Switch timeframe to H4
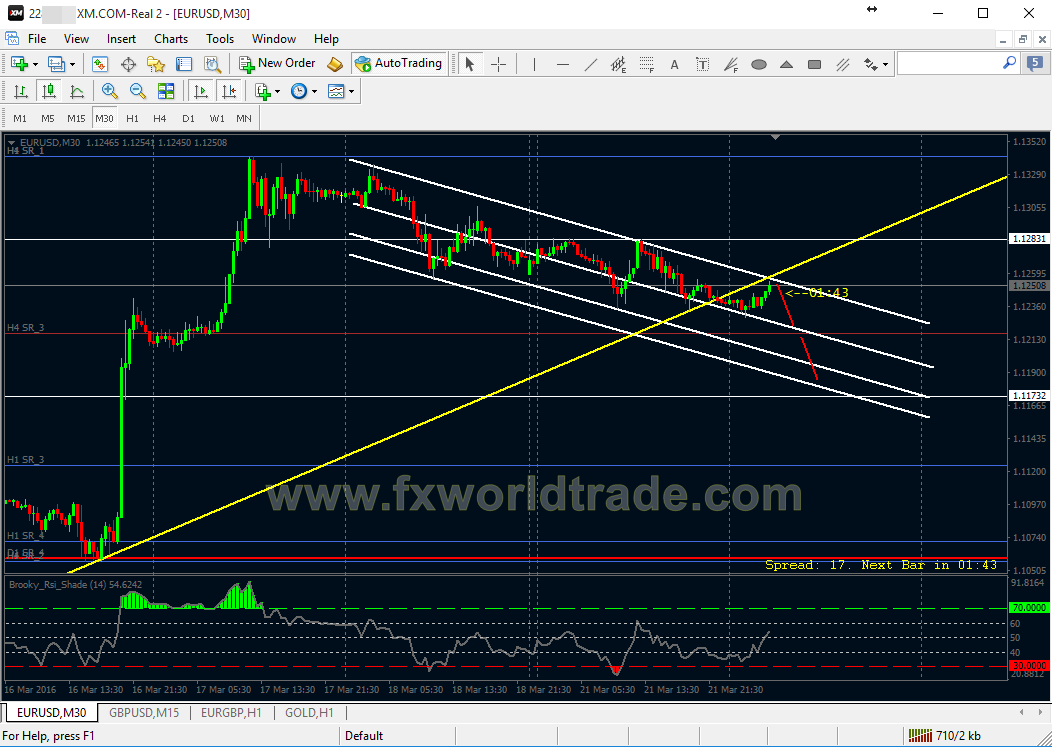This screenshot has height=747, width=1052. [160, 118]
